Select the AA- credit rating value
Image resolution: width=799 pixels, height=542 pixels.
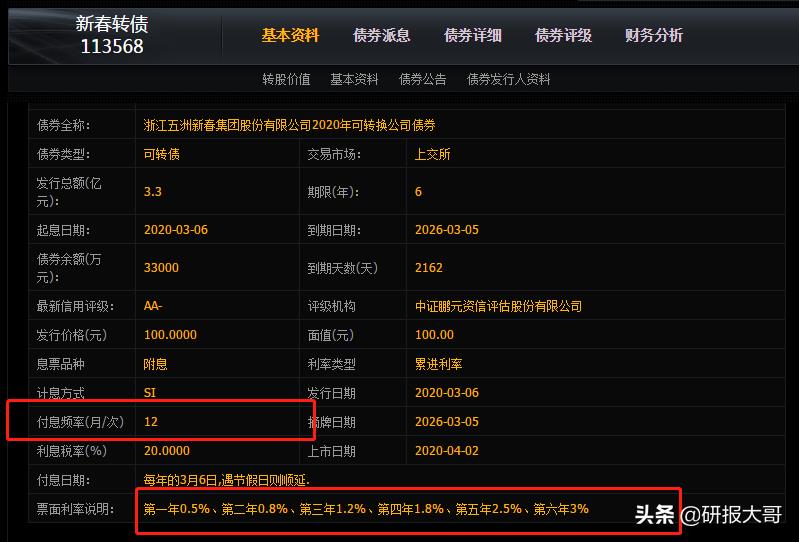pos(155,306)
